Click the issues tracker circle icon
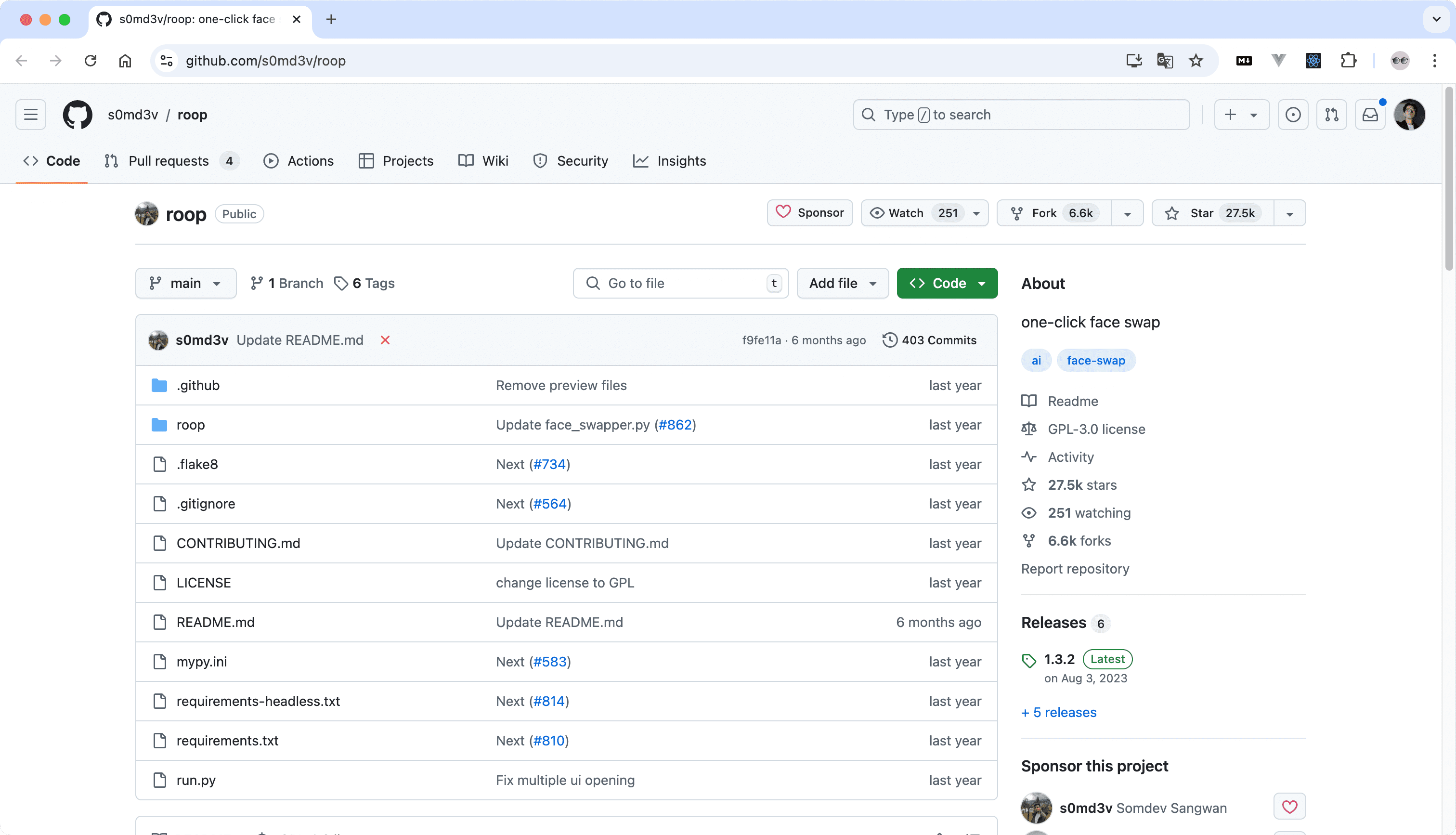Image resolution: width=1456 pixels, height=835 pixels. point(1293,115)
